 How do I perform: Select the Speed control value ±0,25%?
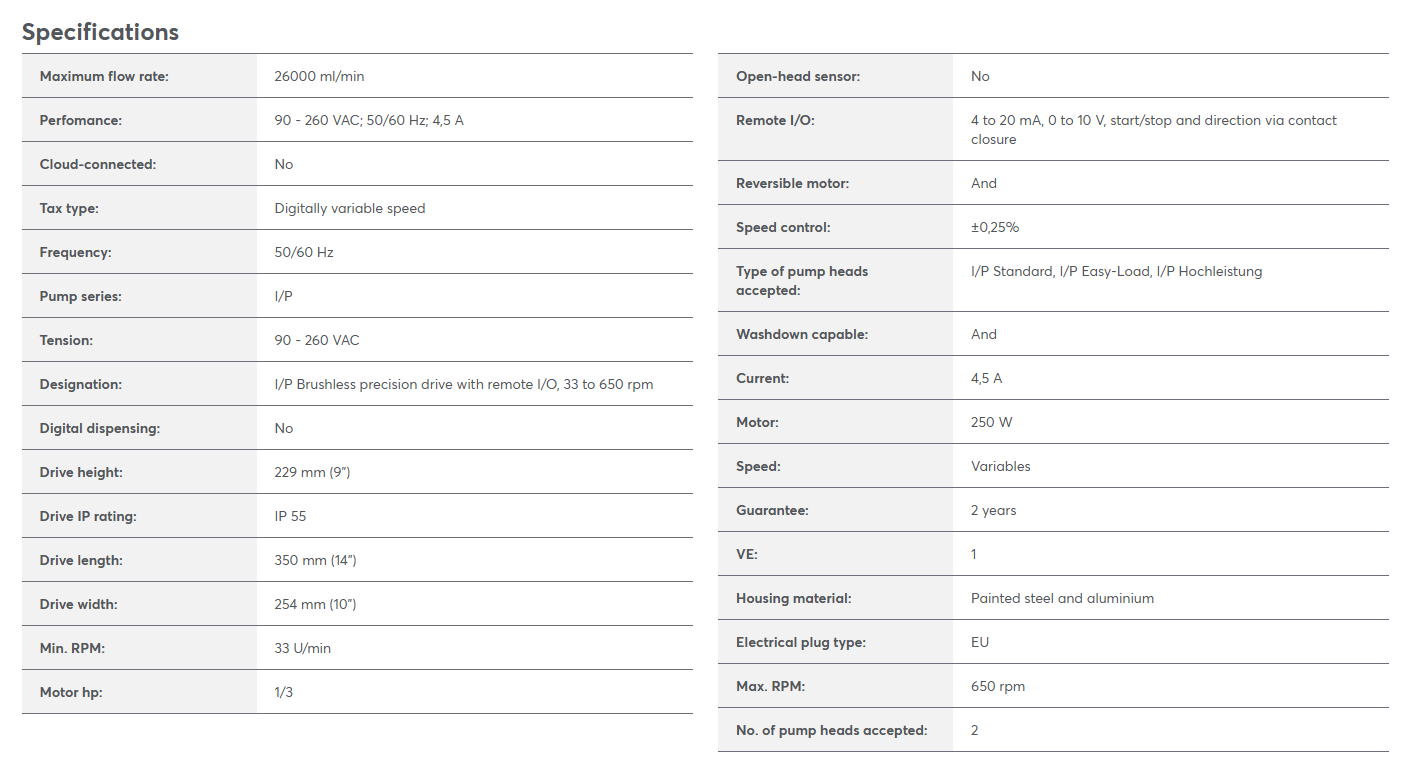[x=995, y=227]
